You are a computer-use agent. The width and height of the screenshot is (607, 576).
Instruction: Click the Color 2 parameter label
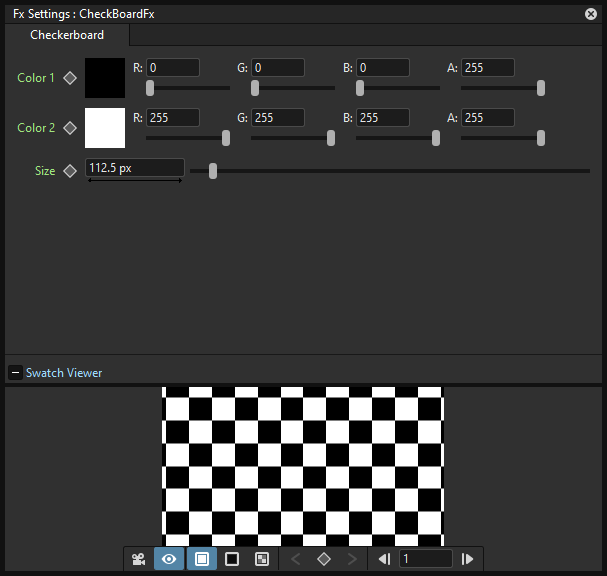click(x=36, y=128)
